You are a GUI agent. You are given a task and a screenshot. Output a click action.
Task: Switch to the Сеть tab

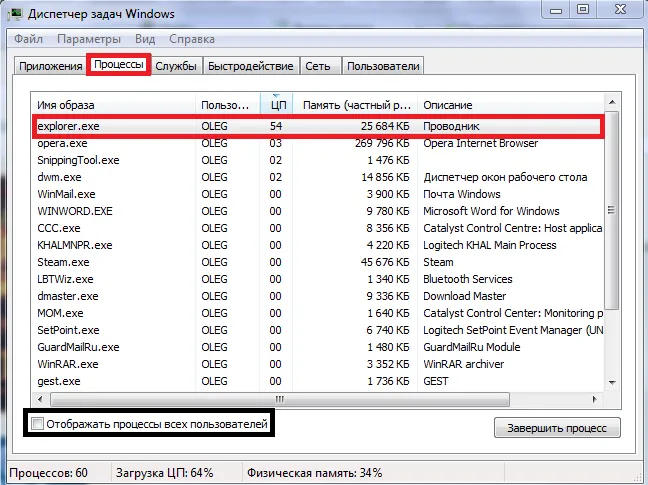coord(318,66)
